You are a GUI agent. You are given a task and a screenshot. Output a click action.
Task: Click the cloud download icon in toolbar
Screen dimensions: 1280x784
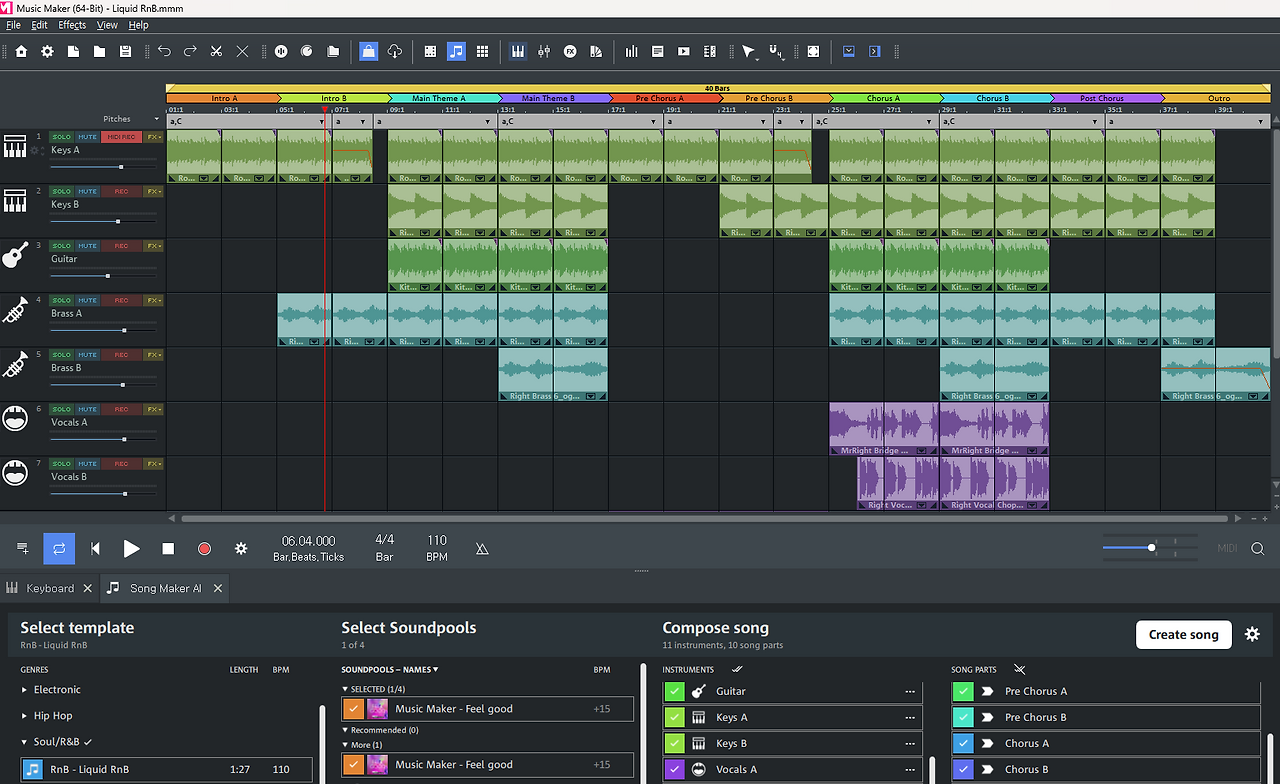(x=395, y=51)
